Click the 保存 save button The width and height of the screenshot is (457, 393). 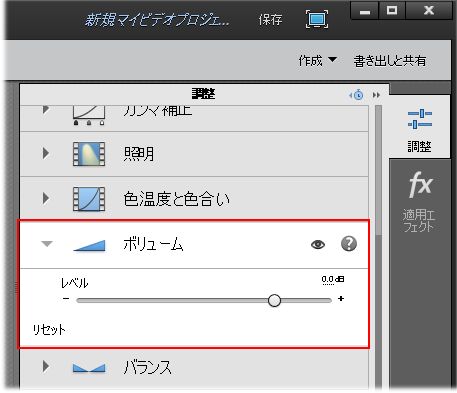270,20
